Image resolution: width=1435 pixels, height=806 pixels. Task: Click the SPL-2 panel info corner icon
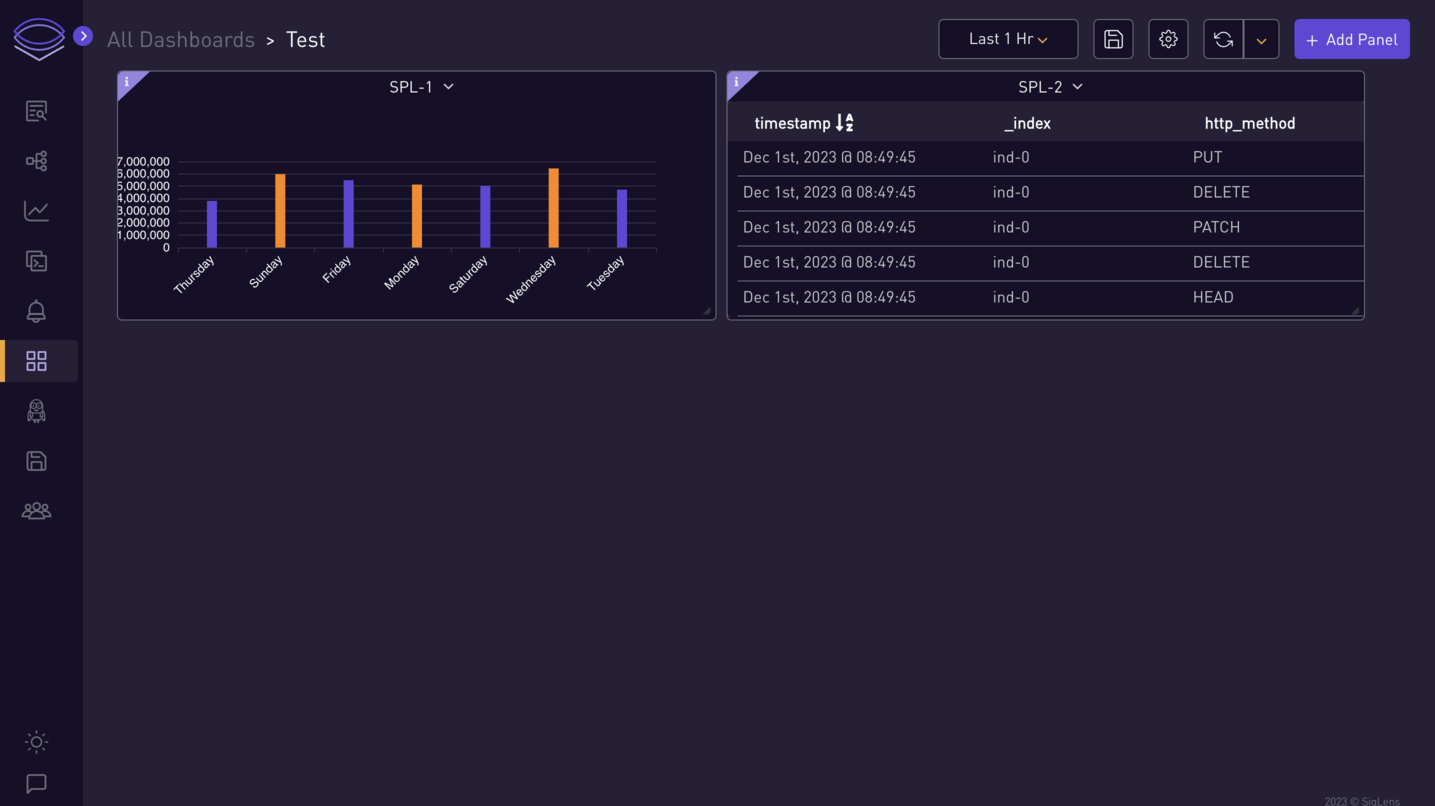[737, 81]
